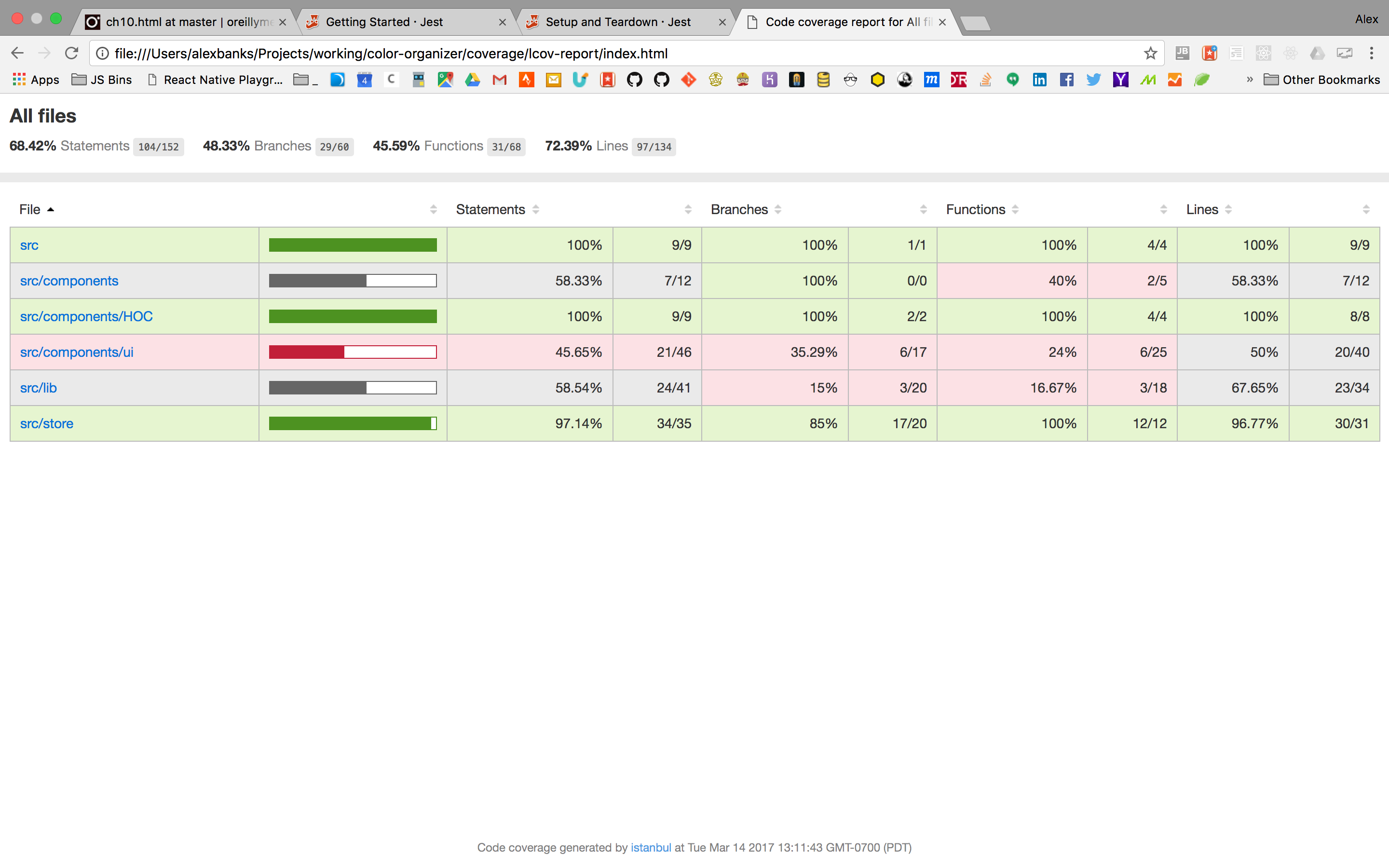Expand the hidden bookmarks overflow chevron
The width and height of the screenshot is (1389, 868).
pyautogui.click(x=1250, y=80)
